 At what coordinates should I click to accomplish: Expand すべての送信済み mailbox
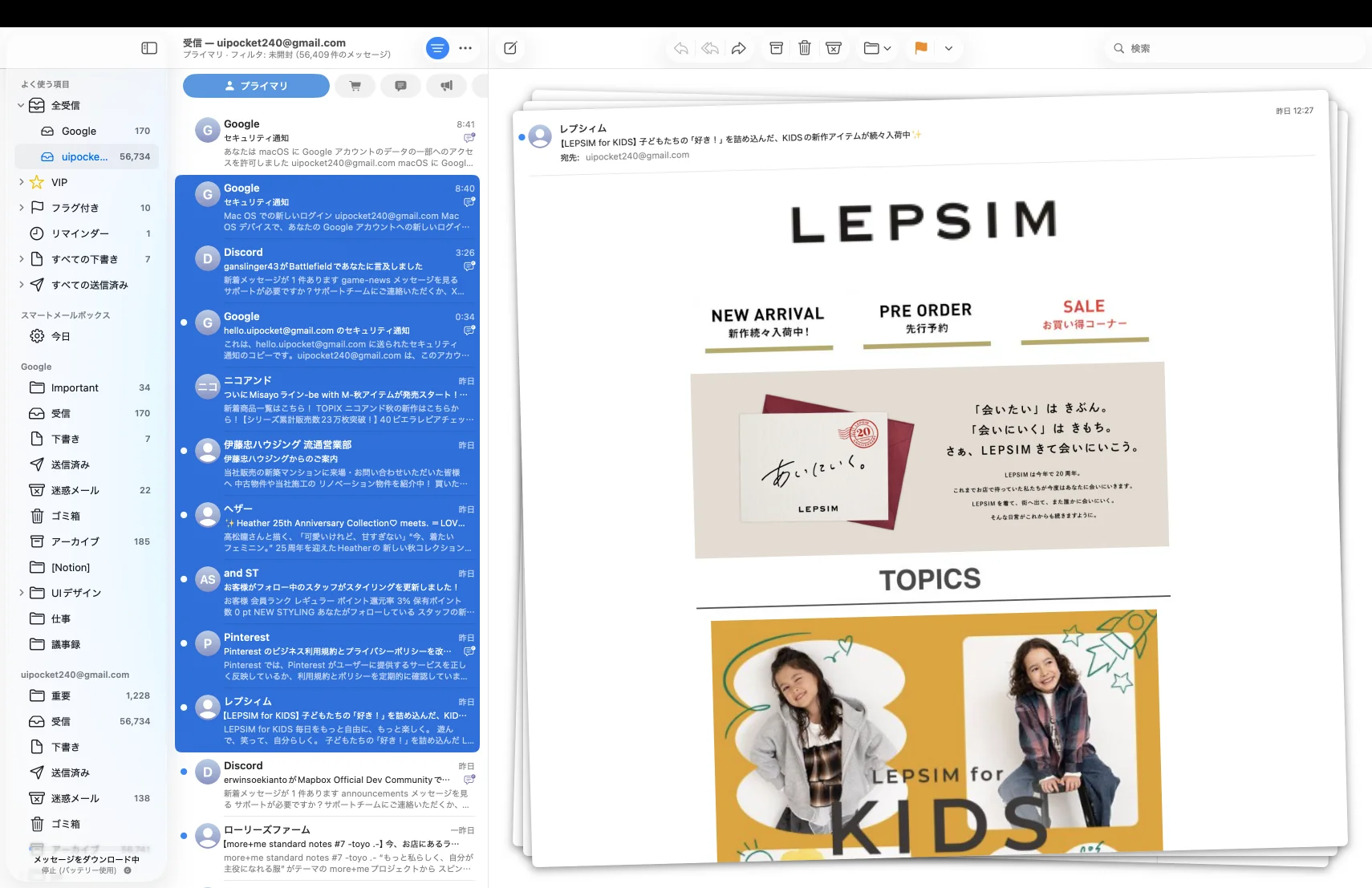pyautogui.click(x=21, y=285)
